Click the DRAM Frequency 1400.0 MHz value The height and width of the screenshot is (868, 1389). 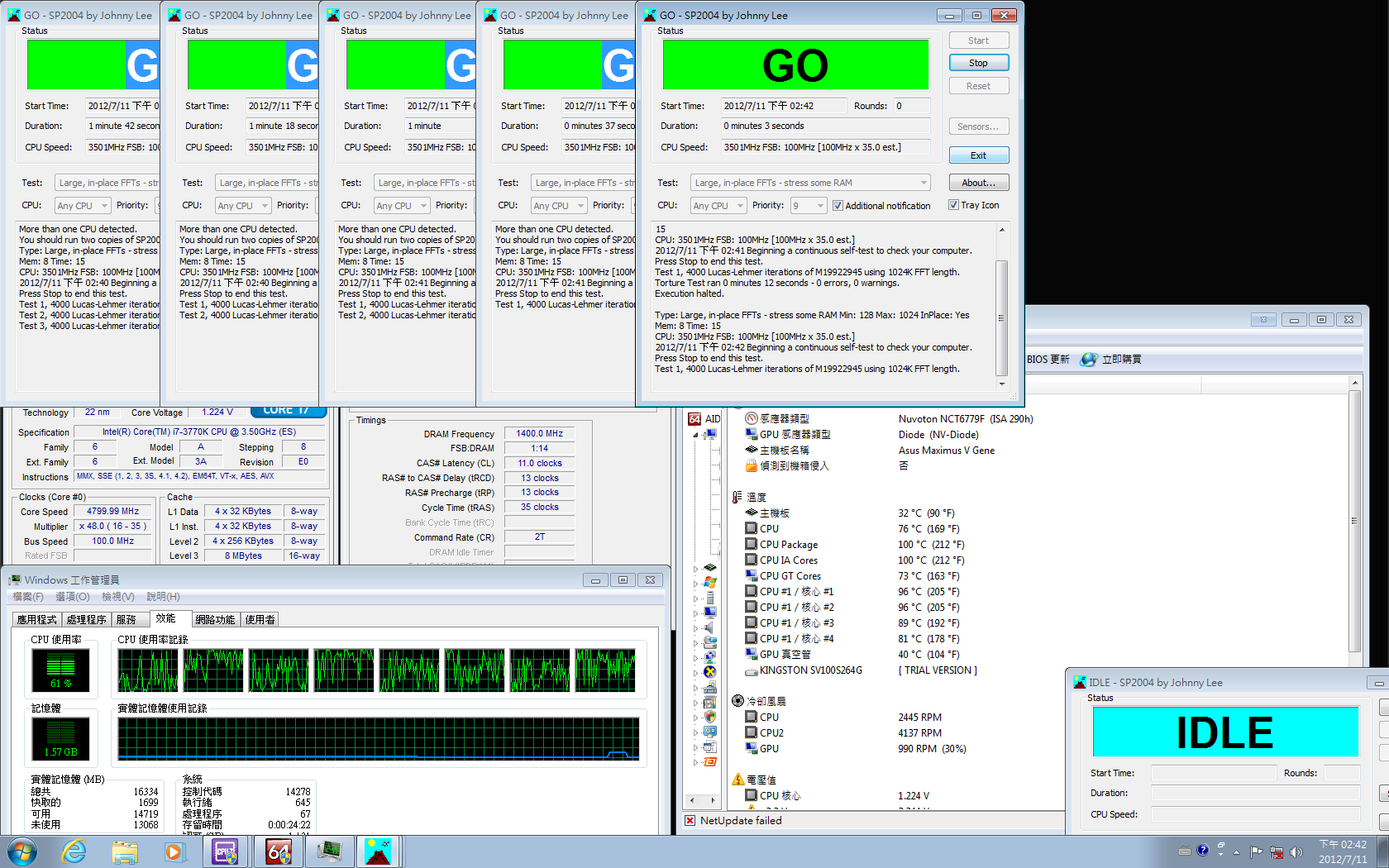click(x=540, y=434)
